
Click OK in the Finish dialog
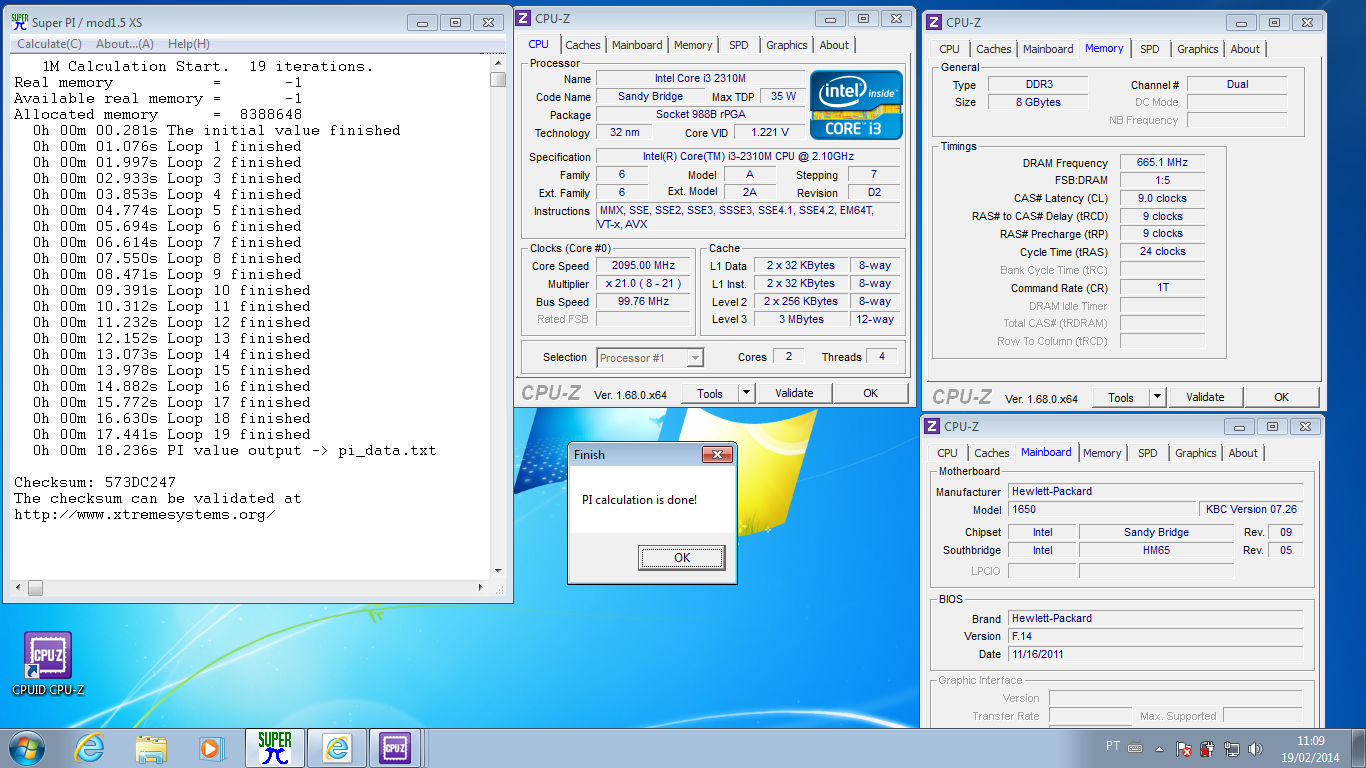682,557
